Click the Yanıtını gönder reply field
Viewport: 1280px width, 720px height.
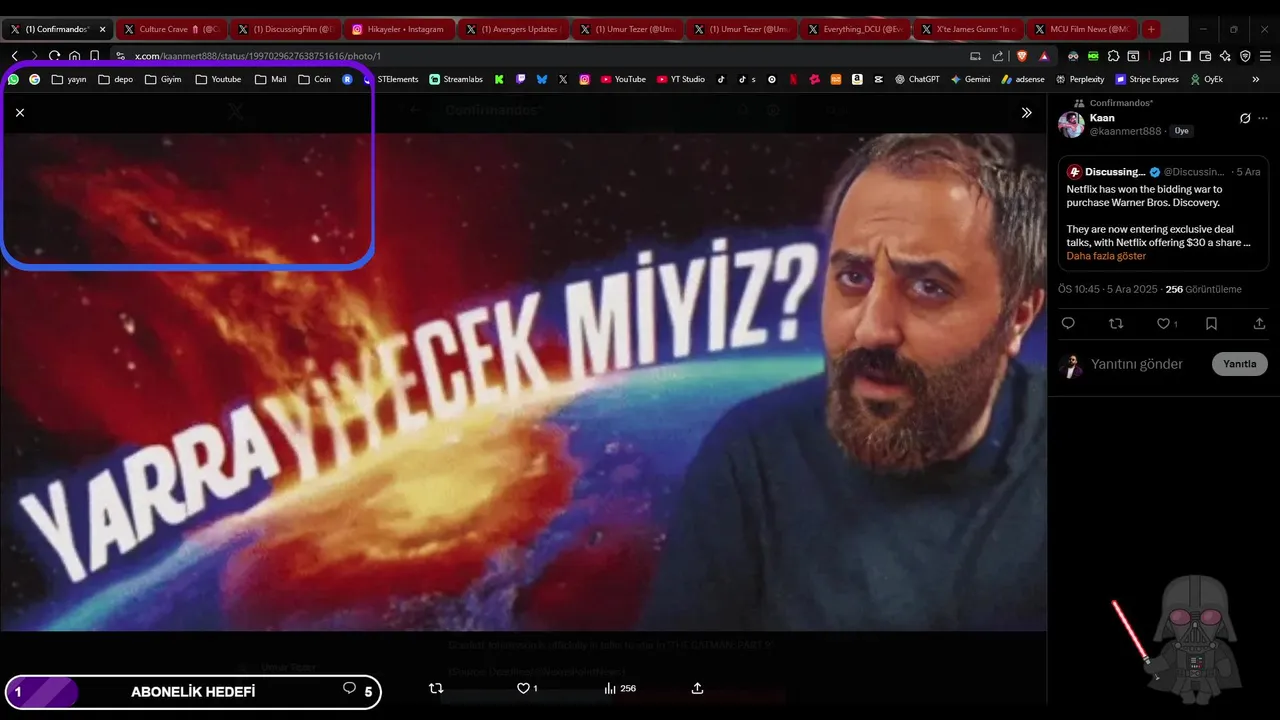pos(1137,364)
